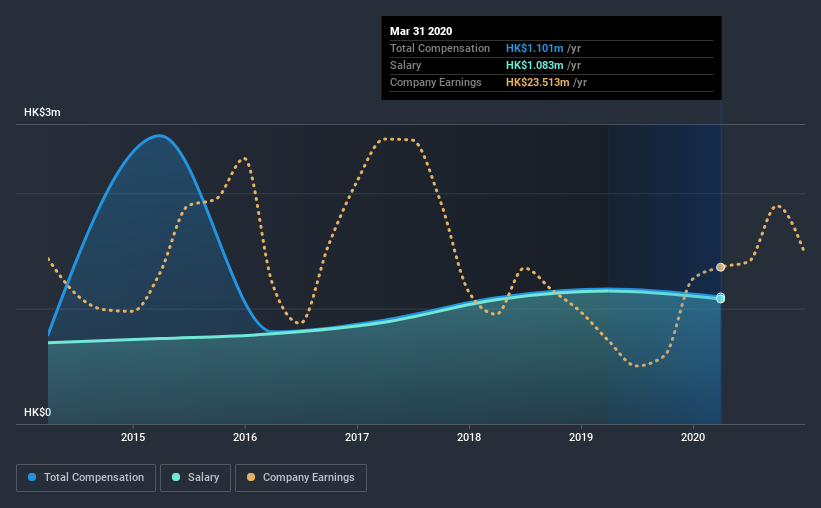
Task: Click the HK$1.083m salary value
Action: [x=535, y=65]
